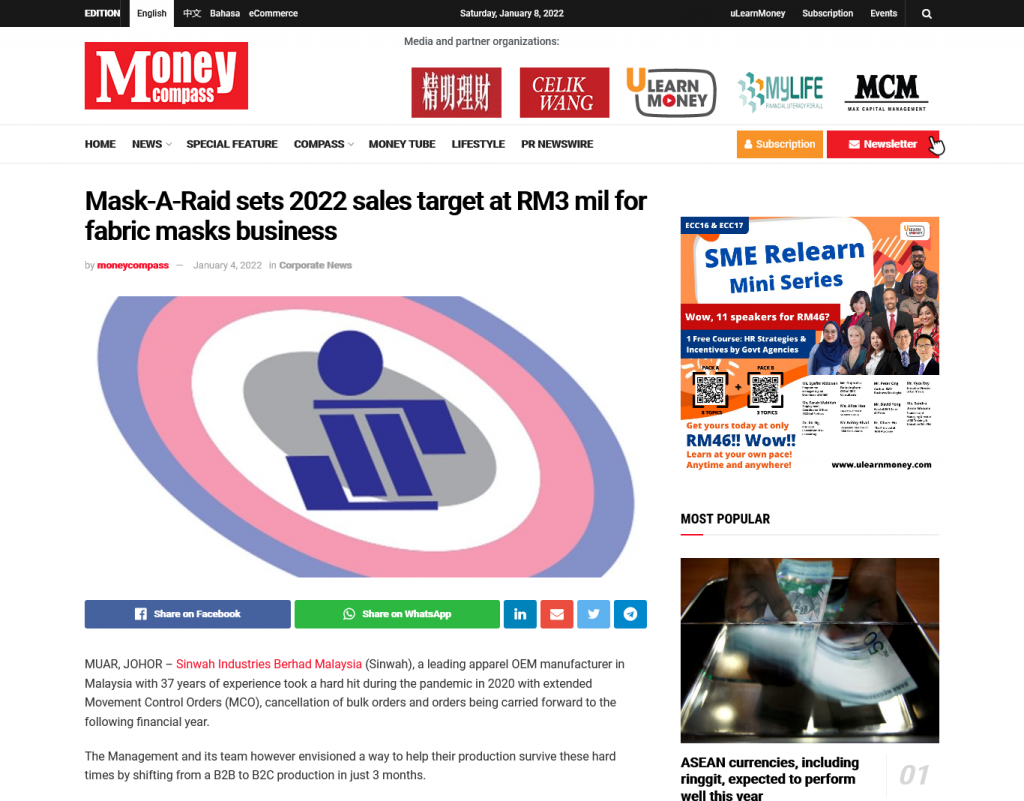
Task: Share article via LinkedIn icon
Action: point(520,614)
